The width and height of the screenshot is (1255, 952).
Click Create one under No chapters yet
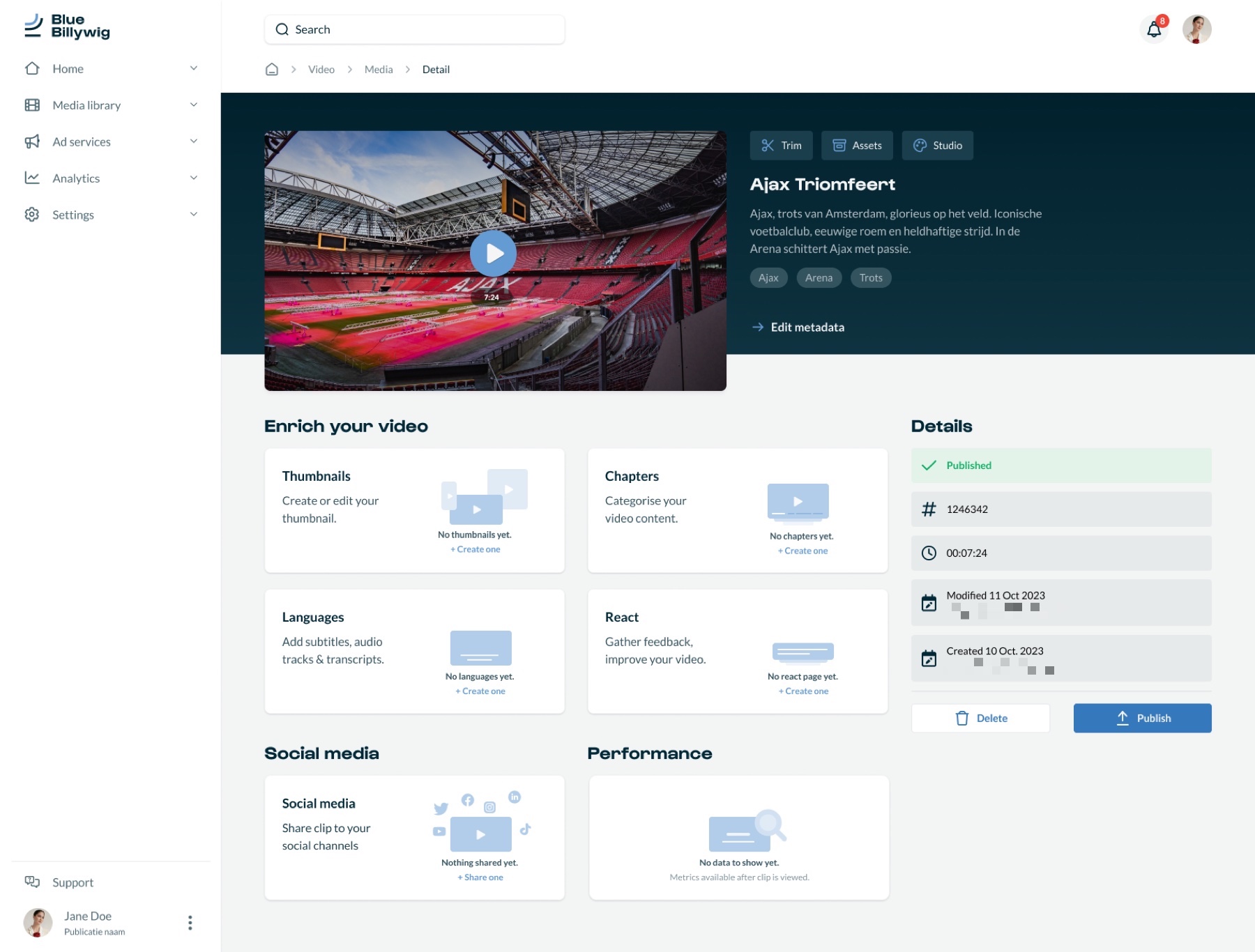[x=803, y=551]
